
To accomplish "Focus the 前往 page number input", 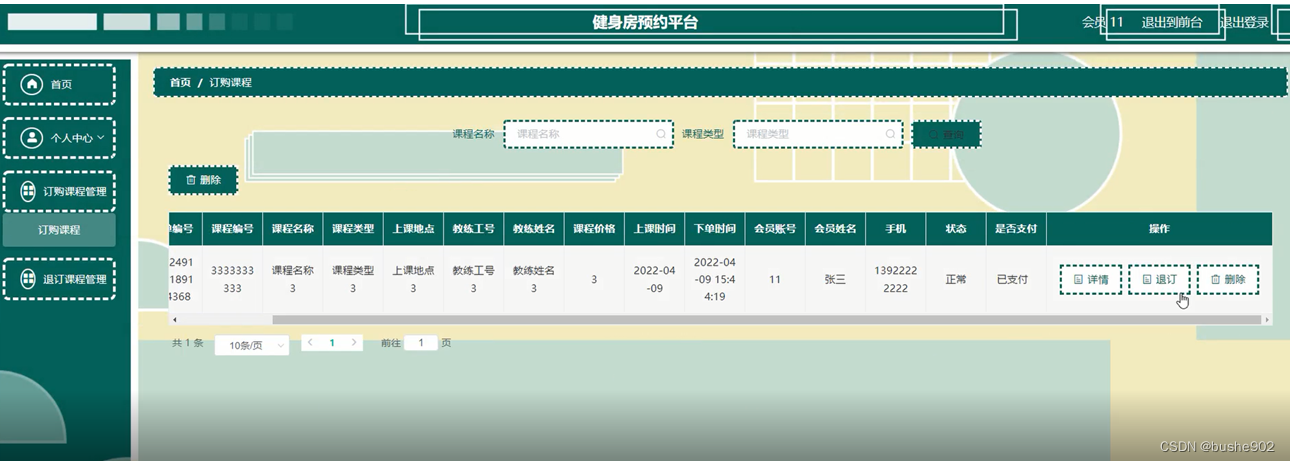I will pos(421,342).
